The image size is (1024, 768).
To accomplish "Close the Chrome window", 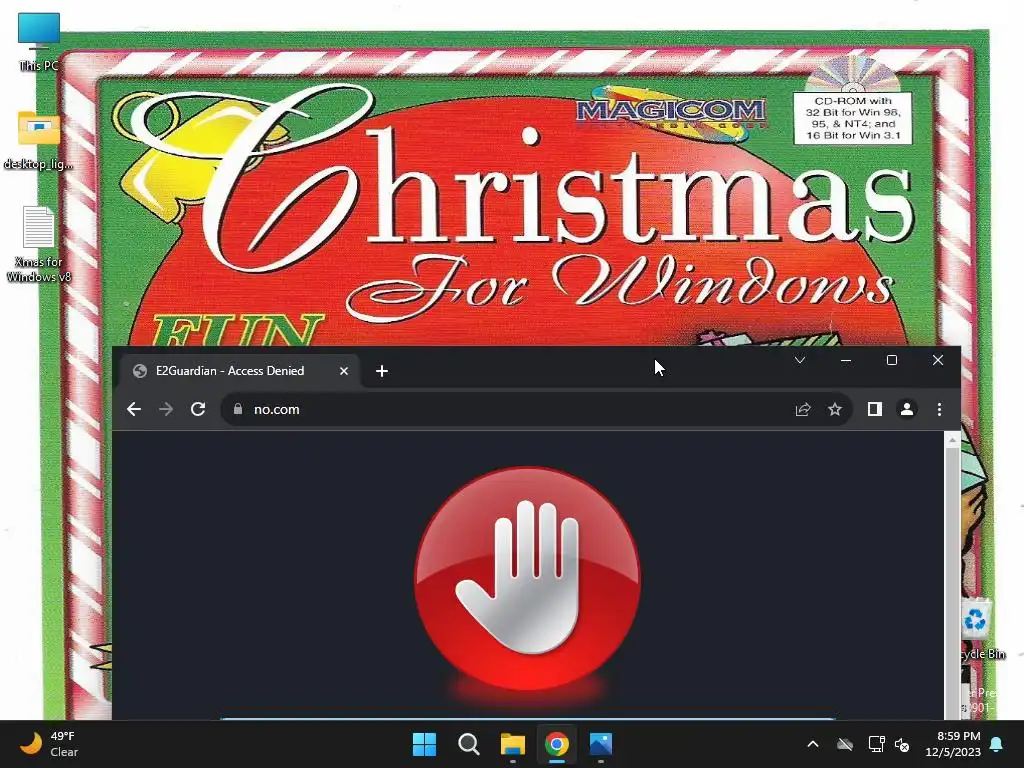I will [938, 360].
